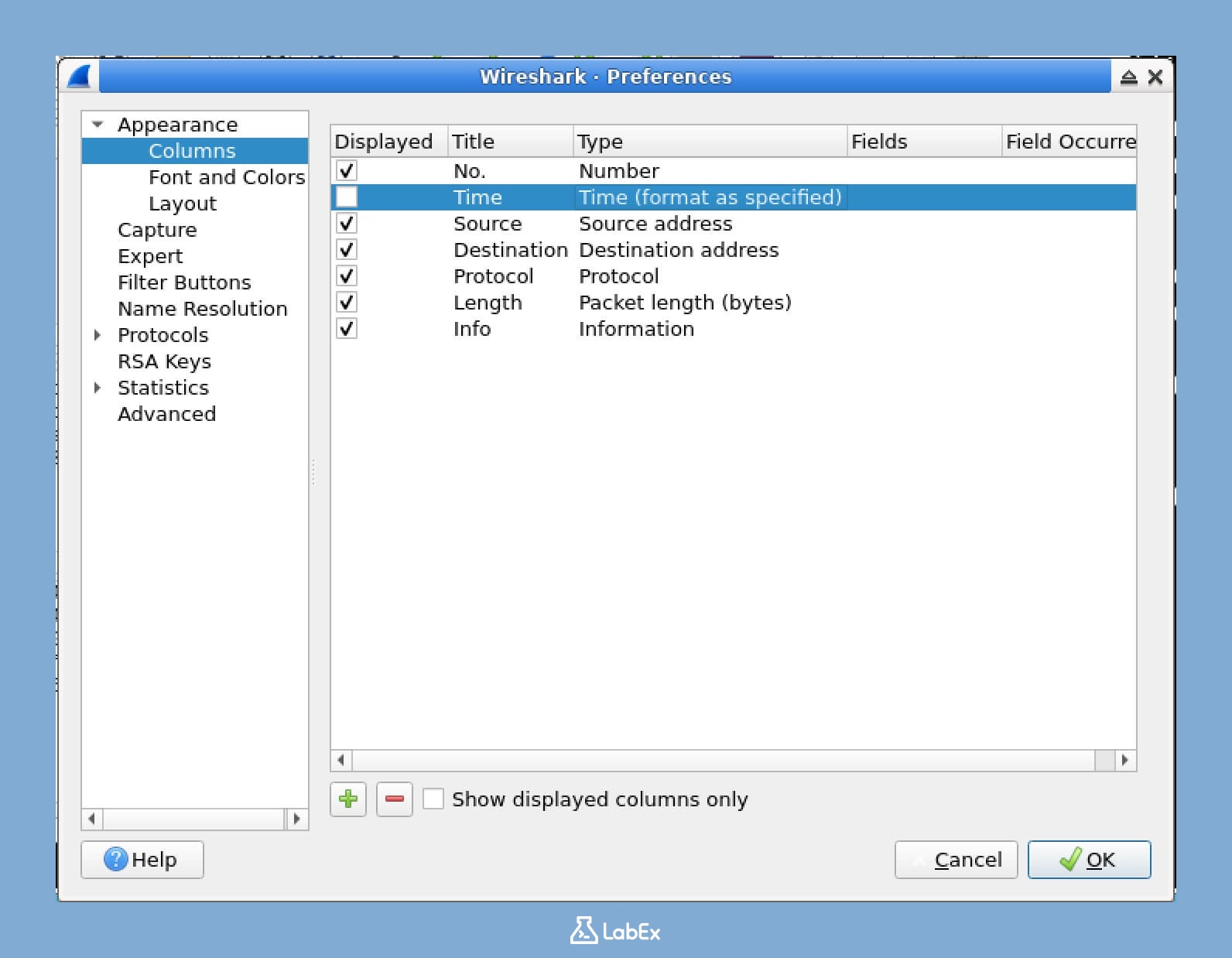
Task: Expand the Protocols tree node
Action: click(x=98, y=335)
